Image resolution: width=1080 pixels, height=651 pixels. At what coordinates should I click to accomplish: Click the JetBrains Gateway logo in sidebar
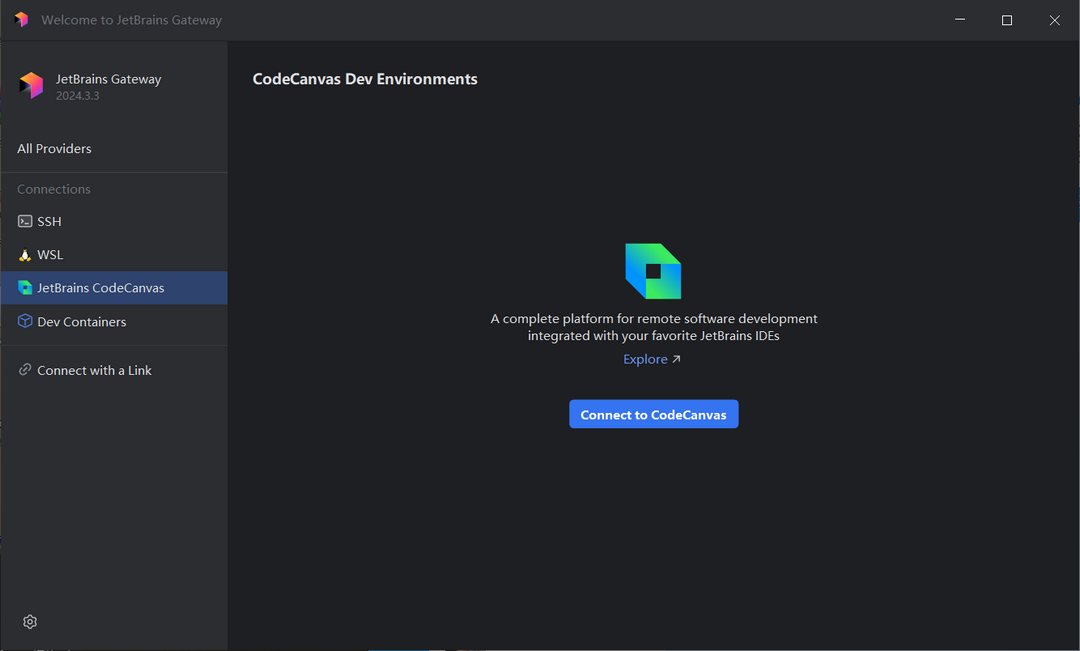[30, 85]
